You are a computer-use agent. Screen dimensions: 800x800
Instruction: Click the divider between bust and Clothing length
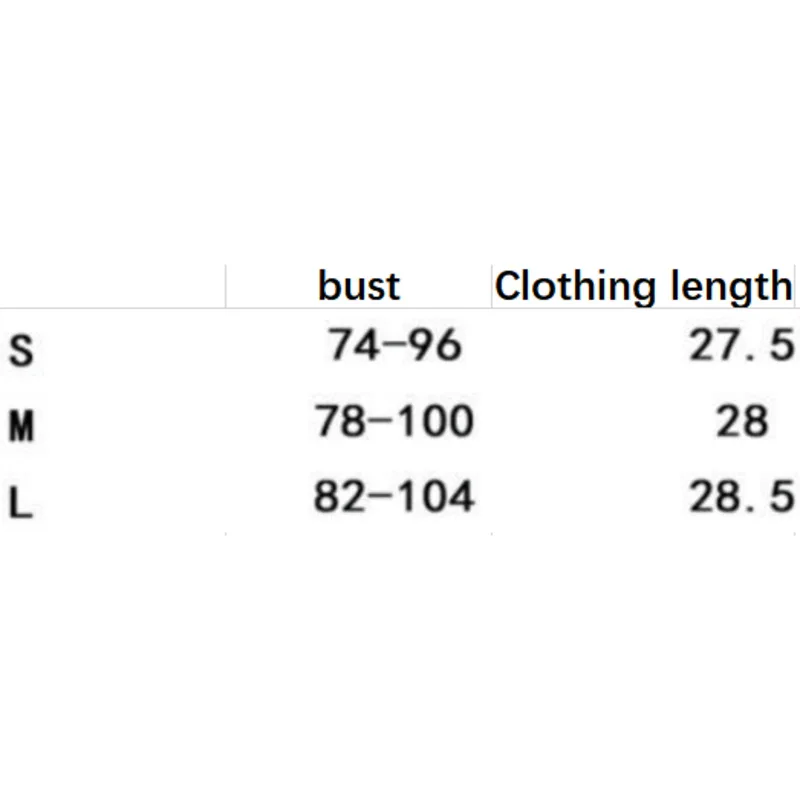pyautogui.click(x=491, y=287)
